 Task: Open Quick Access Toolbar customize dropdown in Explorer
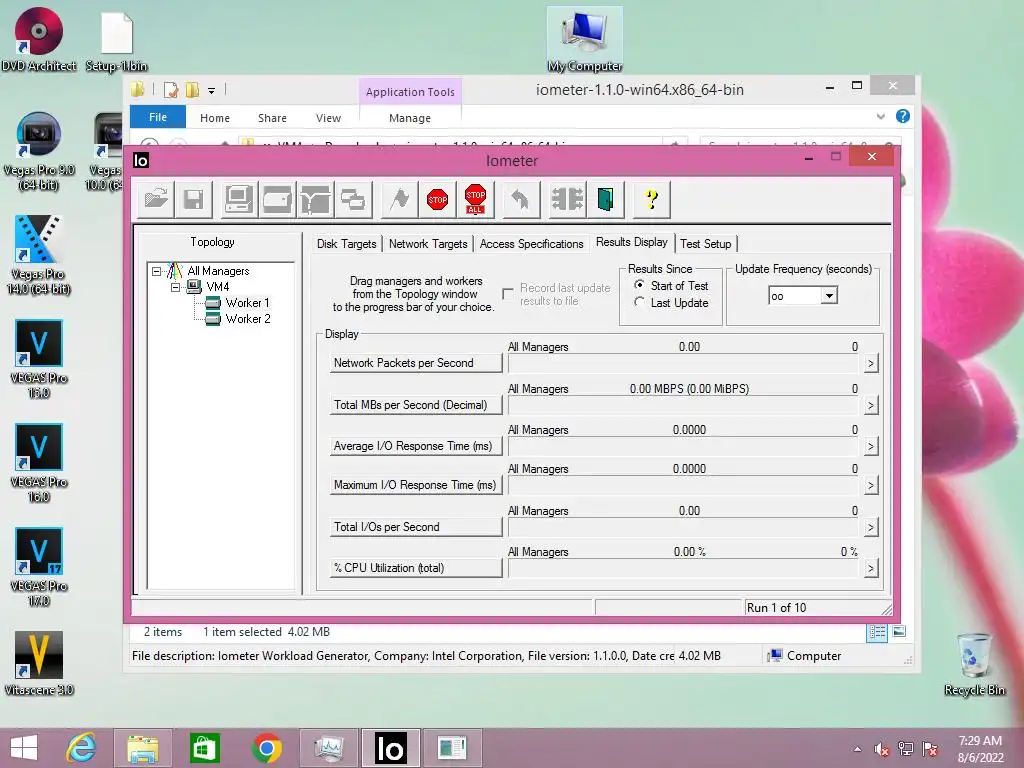click(211, 91)
